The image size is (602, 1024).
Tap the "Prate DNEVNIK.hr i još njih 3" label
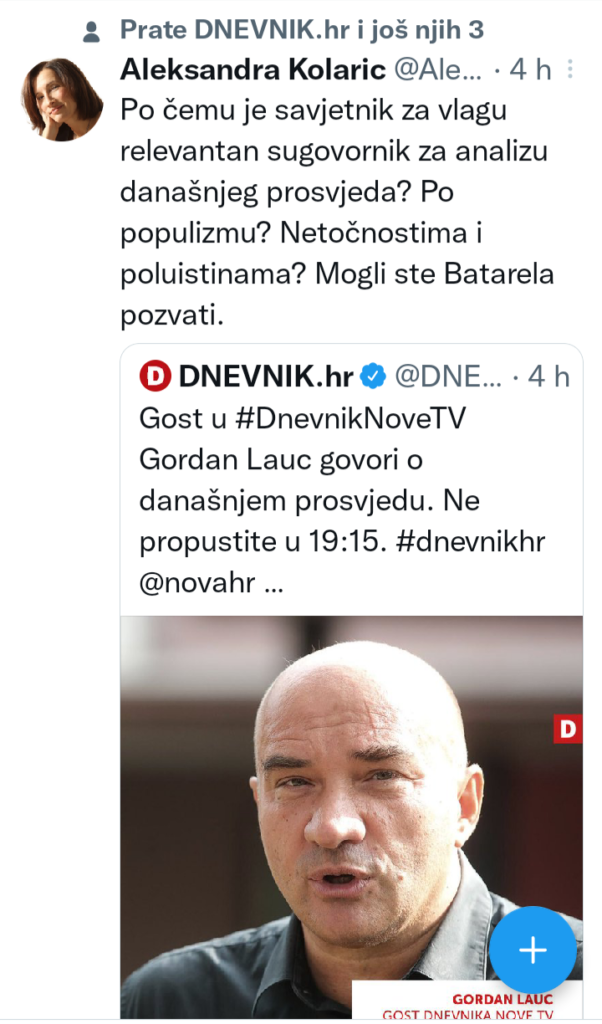pos(302,30)
